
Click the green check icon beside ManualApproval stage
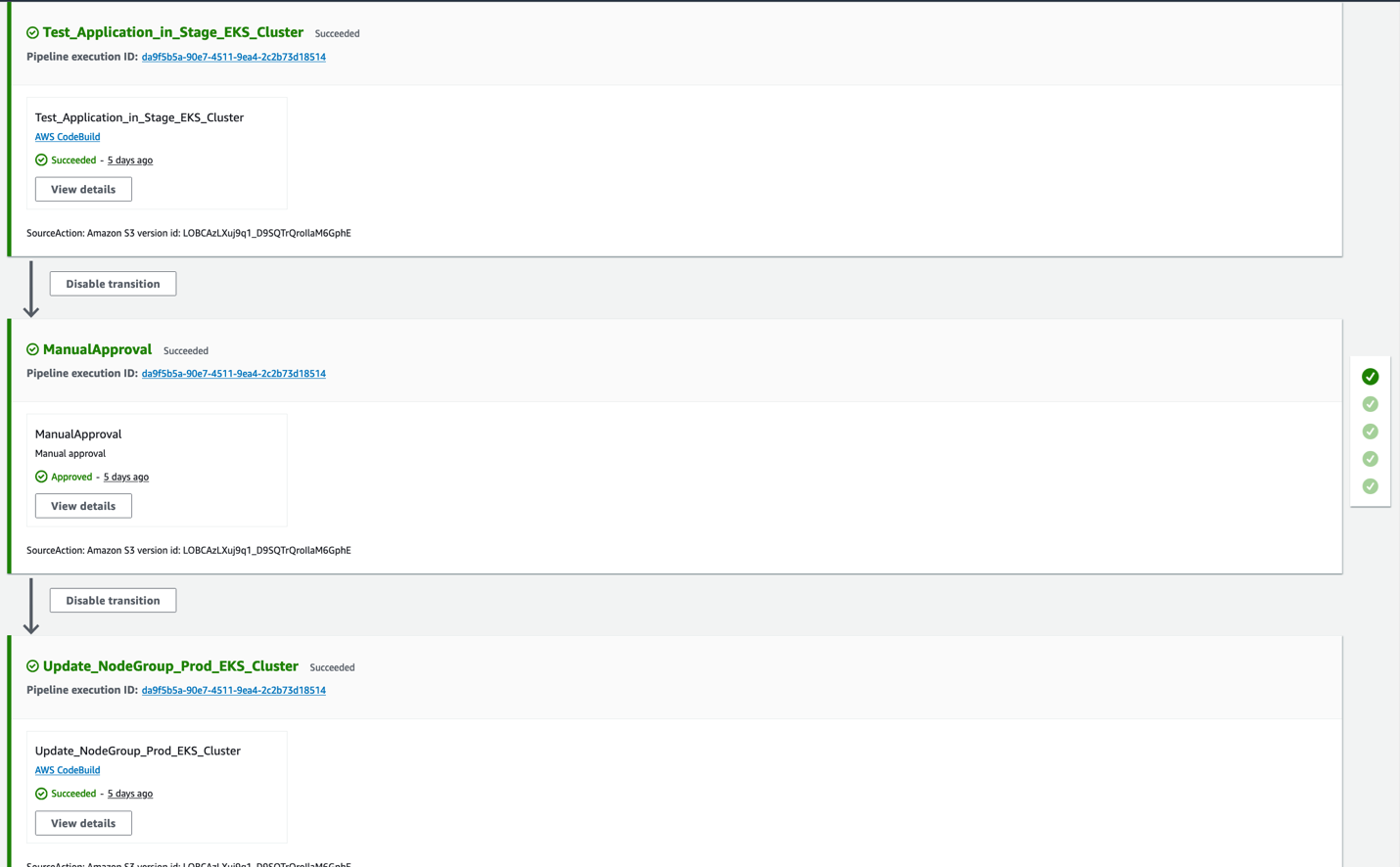point(32,348)
